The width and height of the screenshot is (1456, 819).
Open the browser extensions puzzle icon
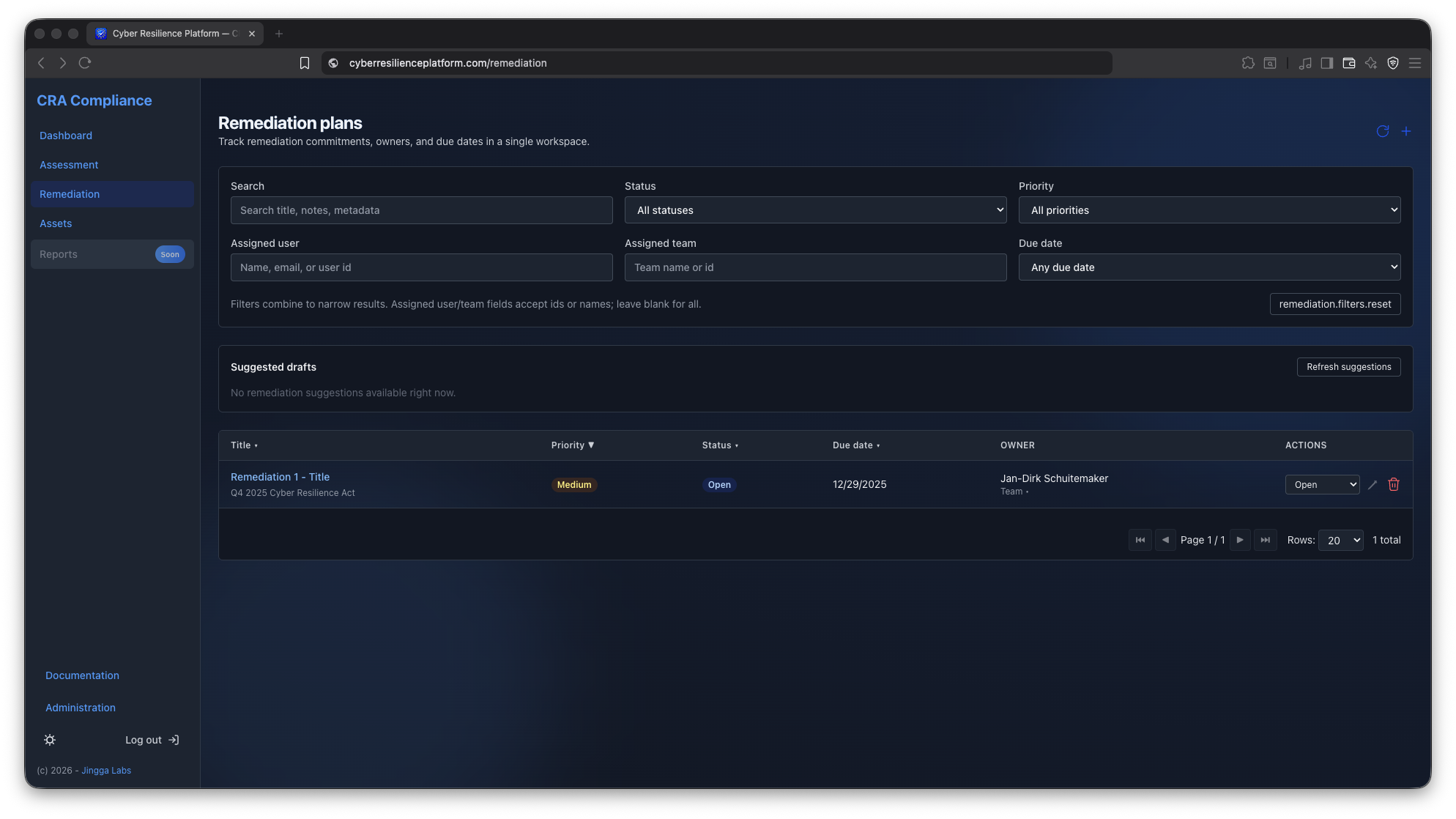(x=1248, y=63)
